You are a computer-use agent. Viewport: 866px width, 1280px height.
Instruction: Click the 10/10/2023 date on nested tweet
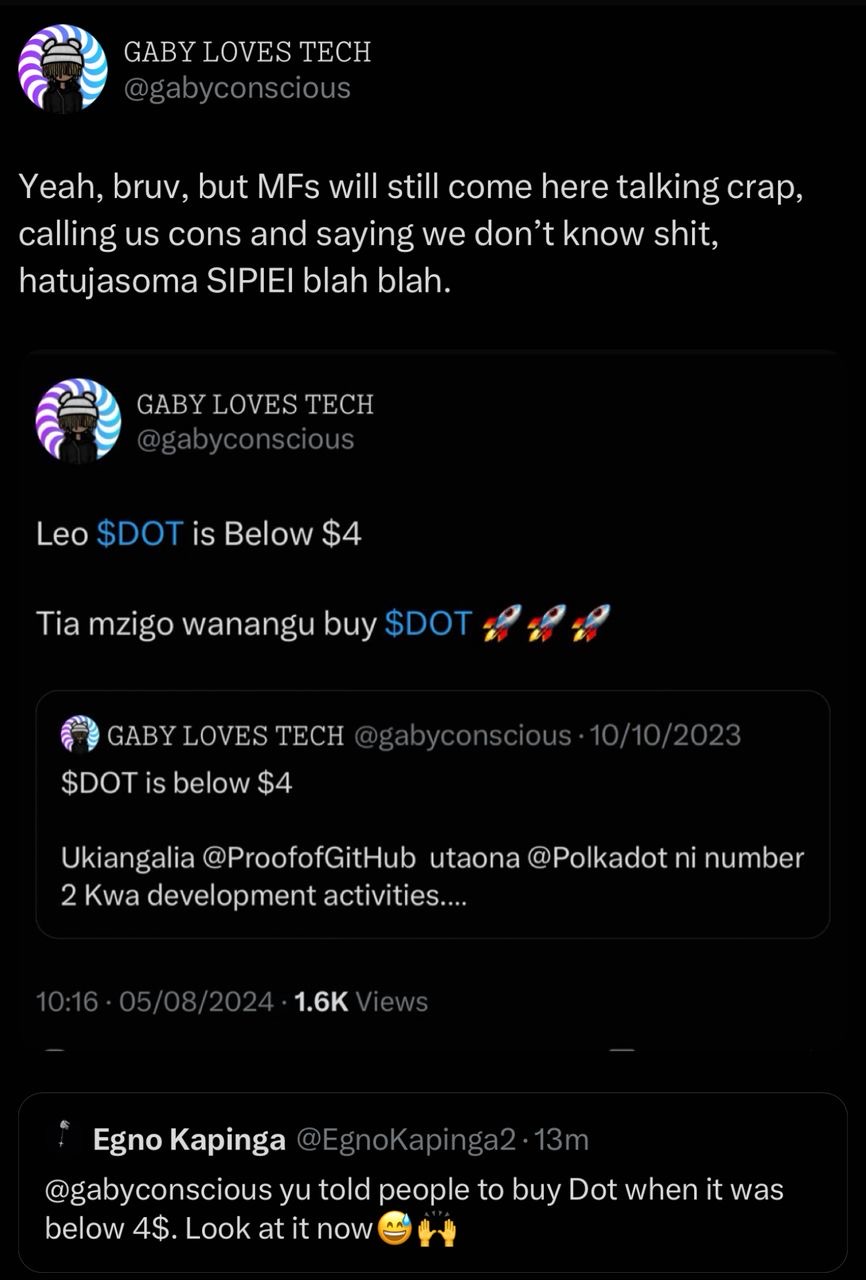pos(666,736)
